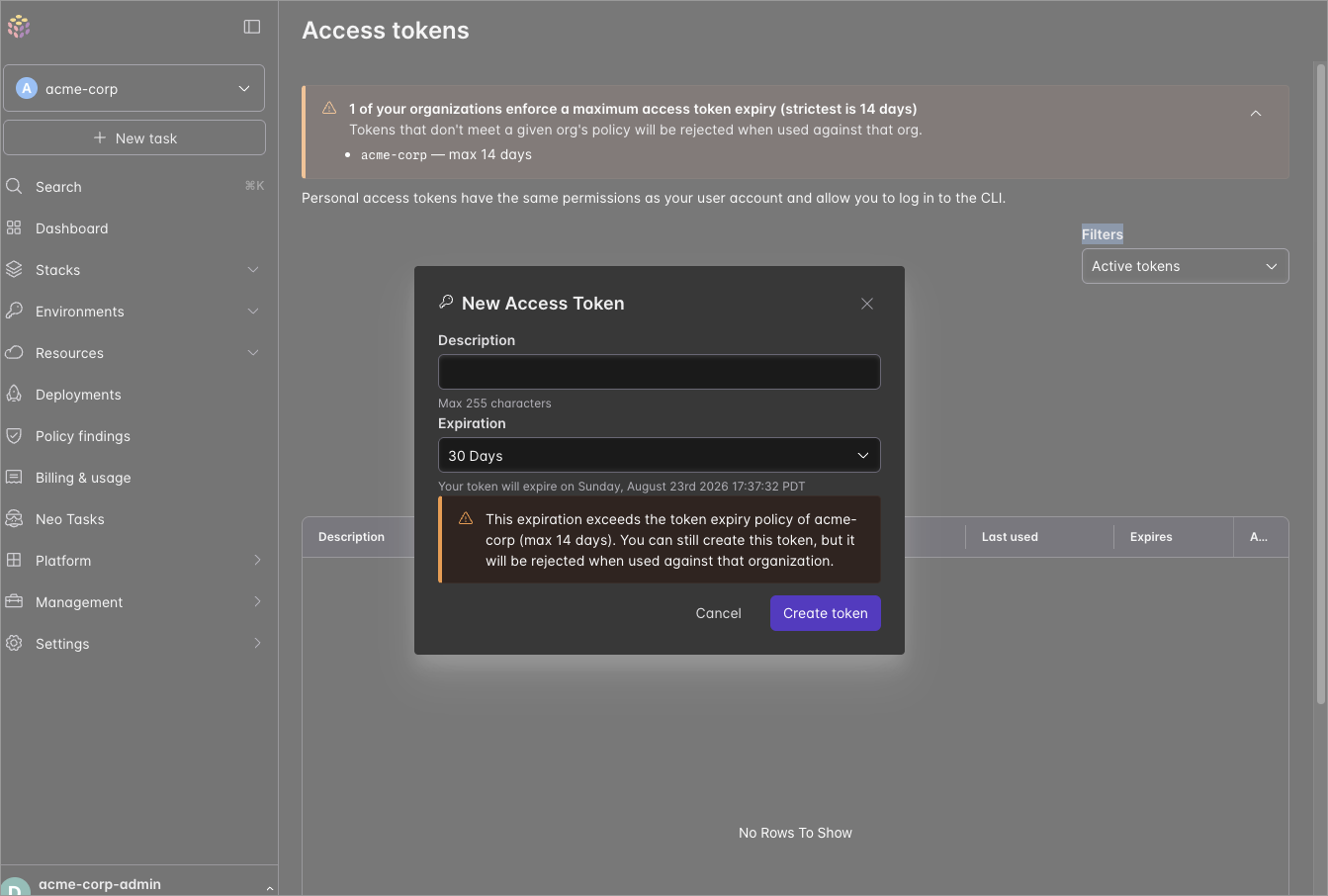Image resolution: width=1328 pixels, height=896 pixels.
Task: Click the page vertical scrollbar
Action: point(1319,384)
